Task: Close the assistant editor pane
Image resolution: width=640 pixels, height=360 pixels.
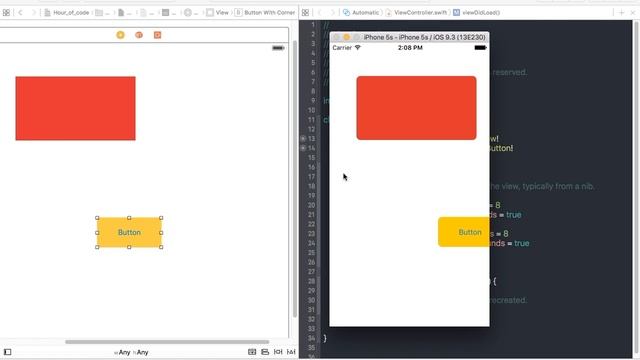Action: point(633,13)
